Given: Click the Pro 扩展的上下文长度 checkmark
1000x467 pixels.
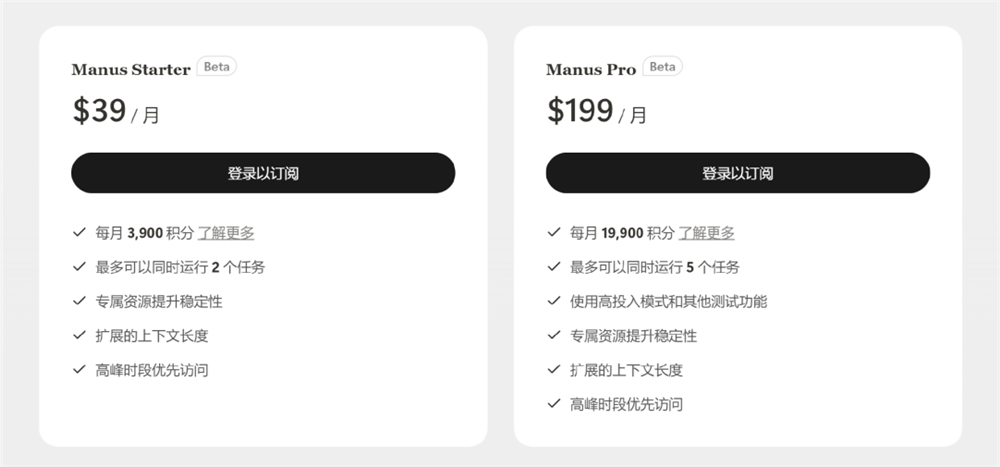Looking at the screenshot, I should (554, 370).
